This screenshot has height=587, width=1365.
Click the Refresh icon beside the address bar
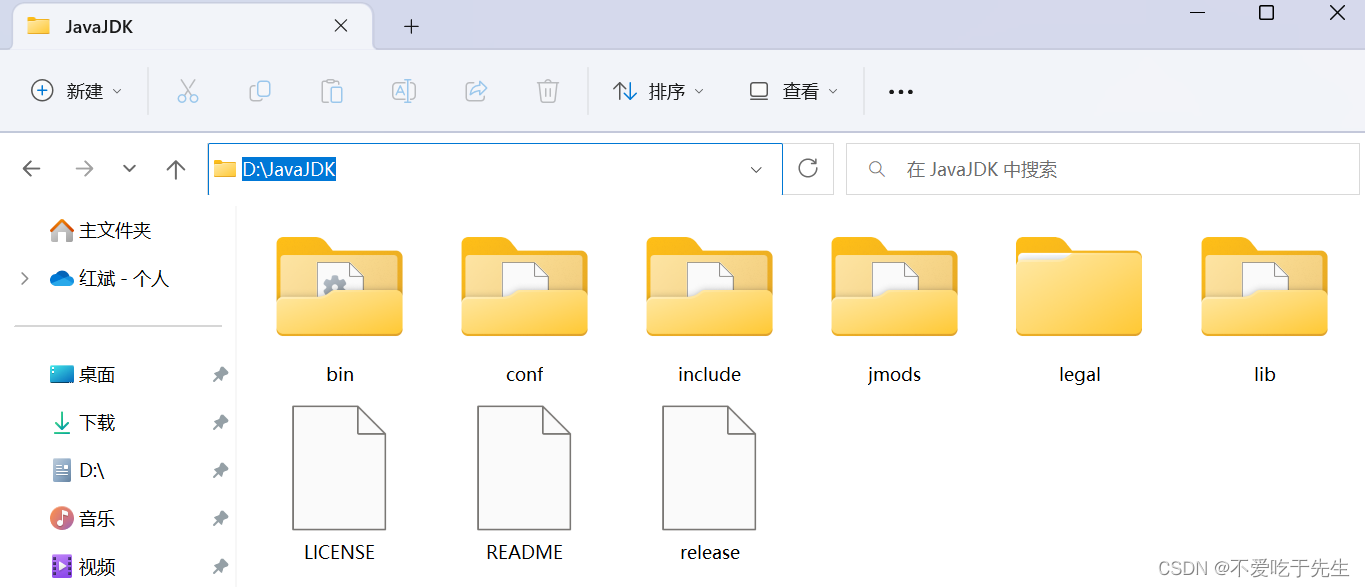click(x=808, y=168)
